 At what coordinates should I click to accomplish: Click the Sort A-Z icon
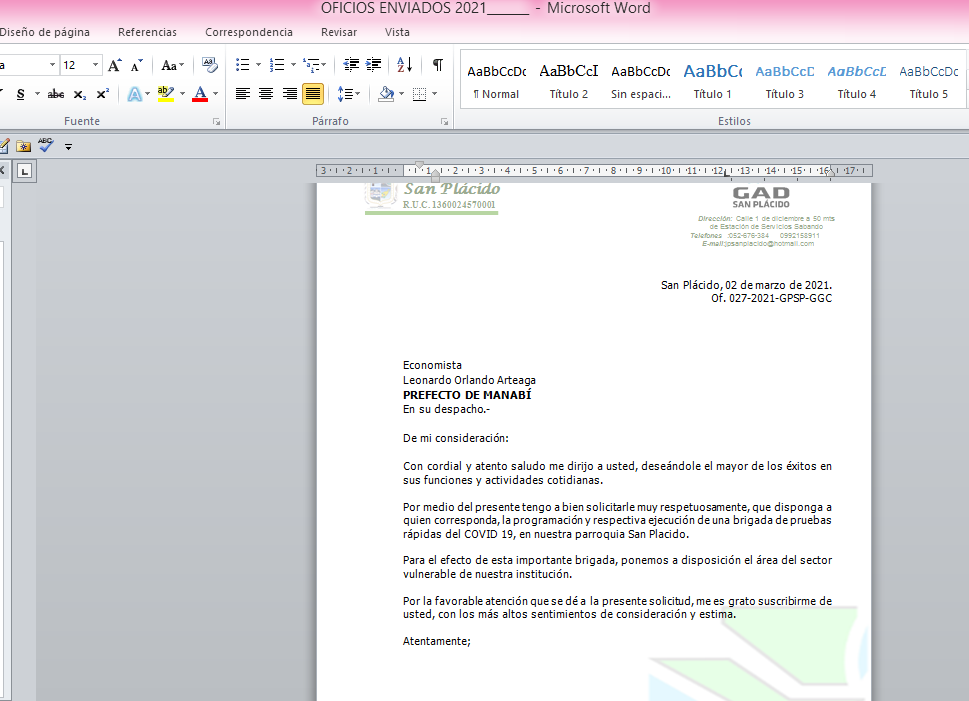pyautogui.click(x=404, y=65)
